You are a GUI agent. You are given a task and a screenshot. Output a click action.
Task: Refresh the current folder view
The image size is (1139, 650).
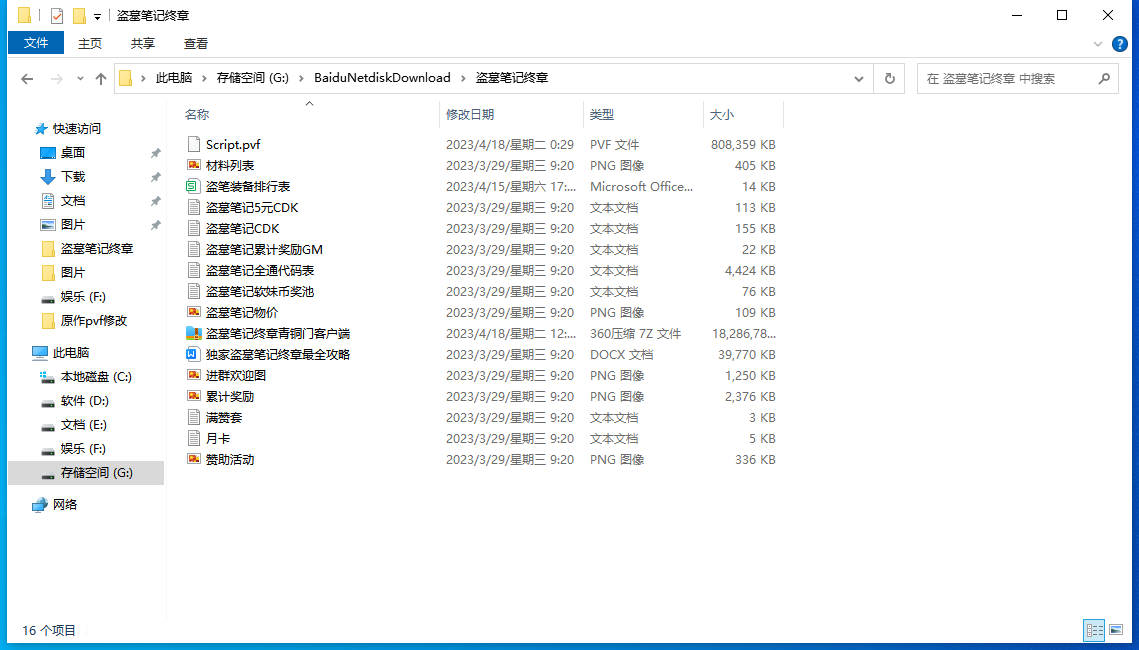pyautogui.click(x=889, y=78)
